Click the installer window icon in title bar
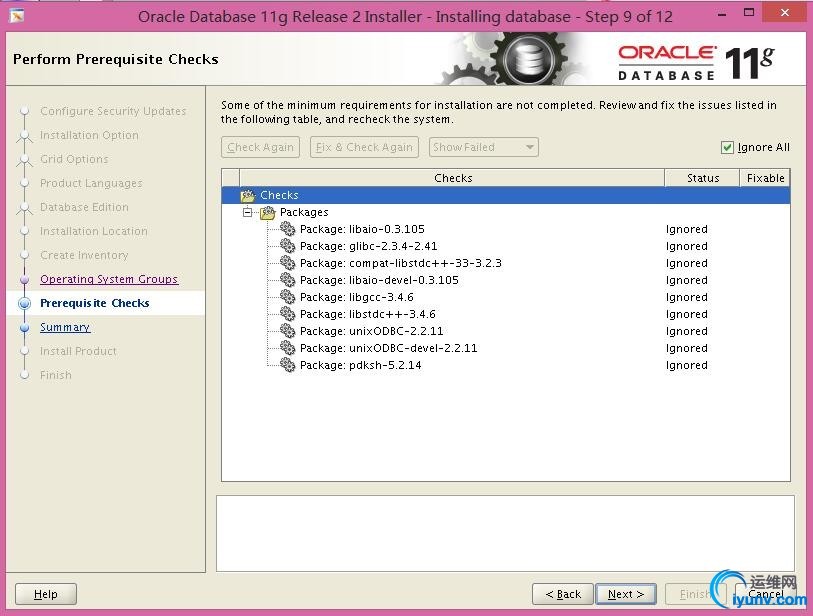 [x=17, y=16]
